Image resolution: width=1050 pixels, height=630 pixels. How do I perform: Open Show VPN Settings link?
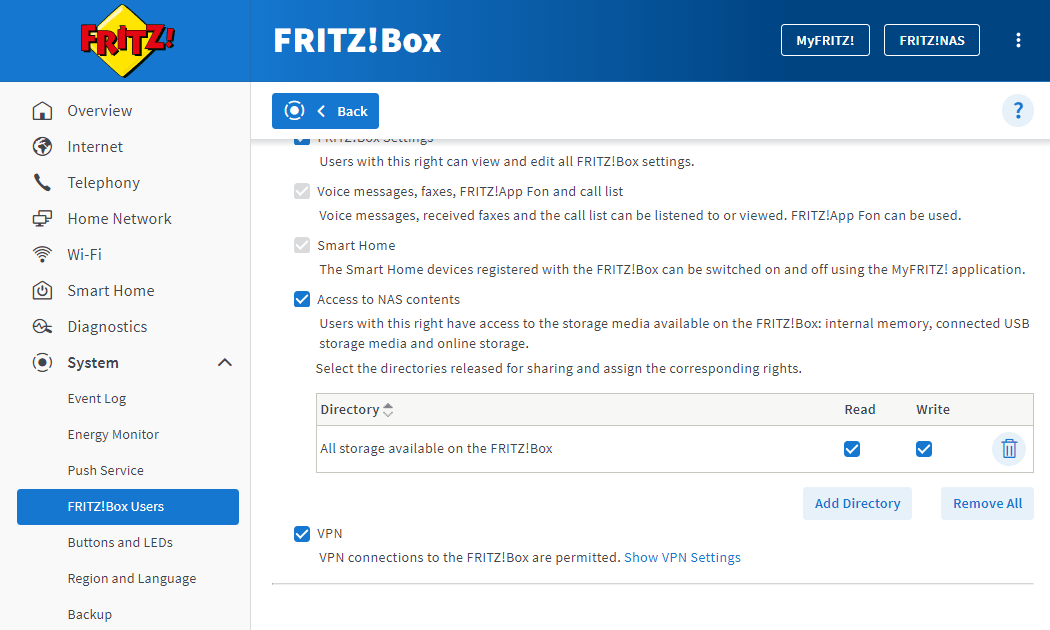[682, 557]
